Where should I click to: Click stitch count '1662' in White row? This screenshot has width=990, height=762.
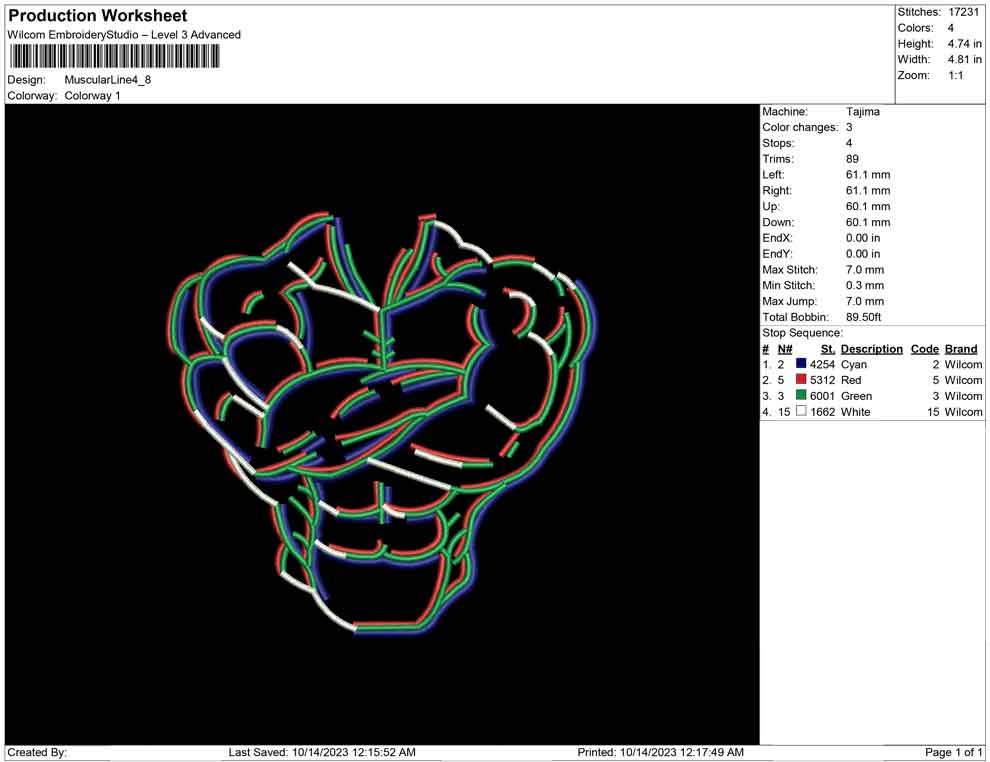tap(822, 412)
